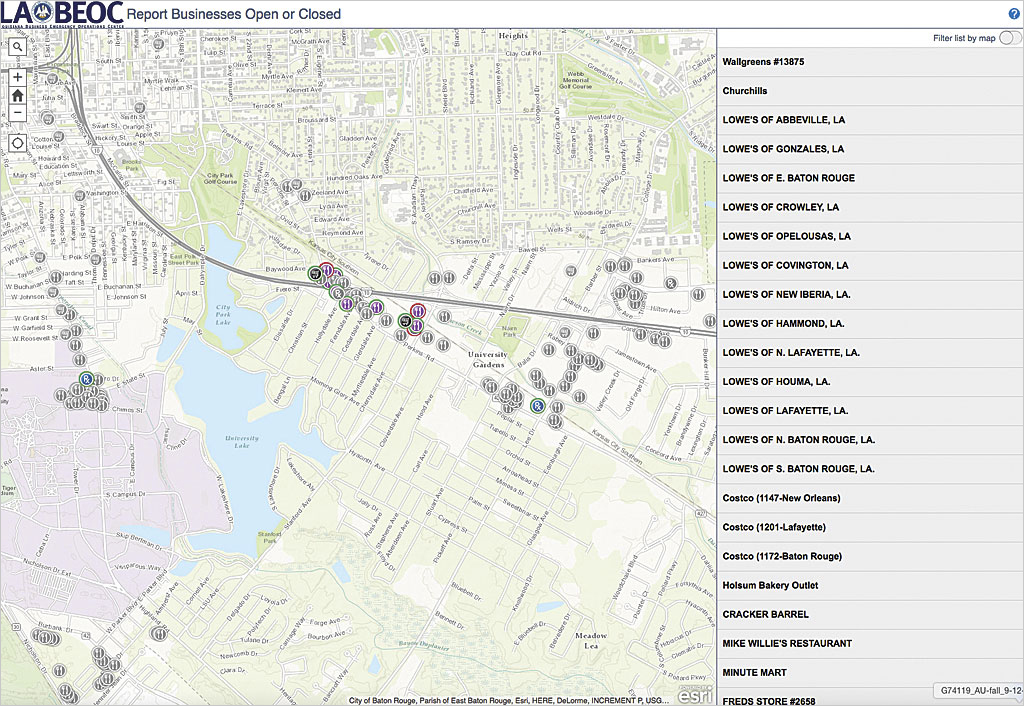Select LOWE'S OF NEW IBERIA, LA.

click(x=870, y=295)
